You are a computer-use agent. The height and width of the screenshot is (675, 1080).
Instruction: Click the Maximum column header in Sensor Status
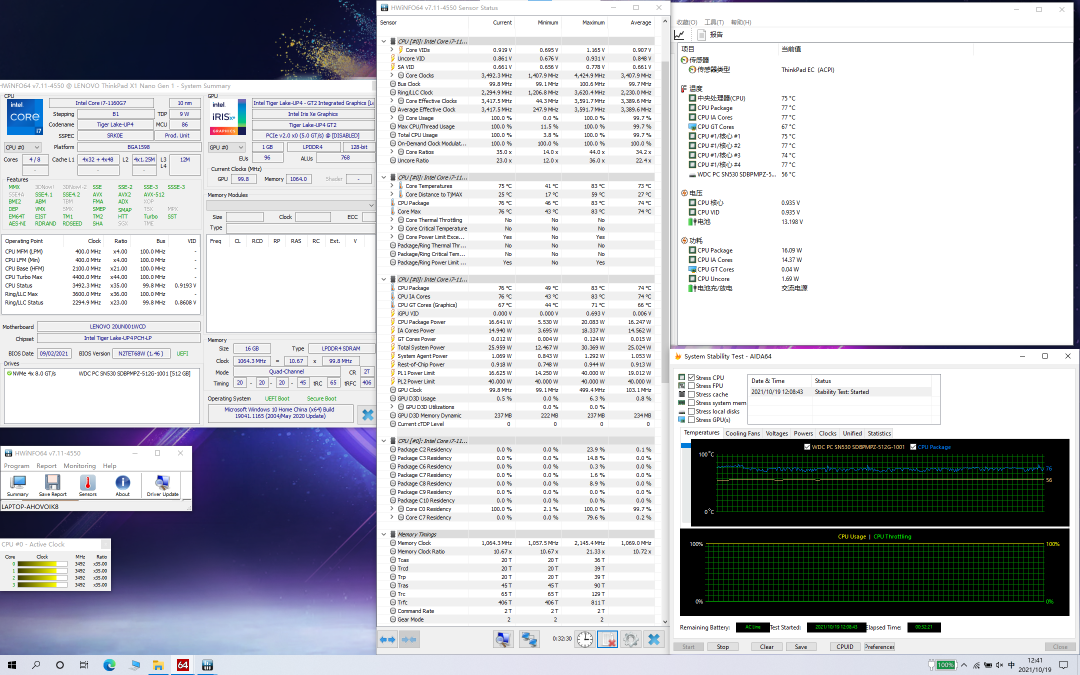[x=594, y=21]
